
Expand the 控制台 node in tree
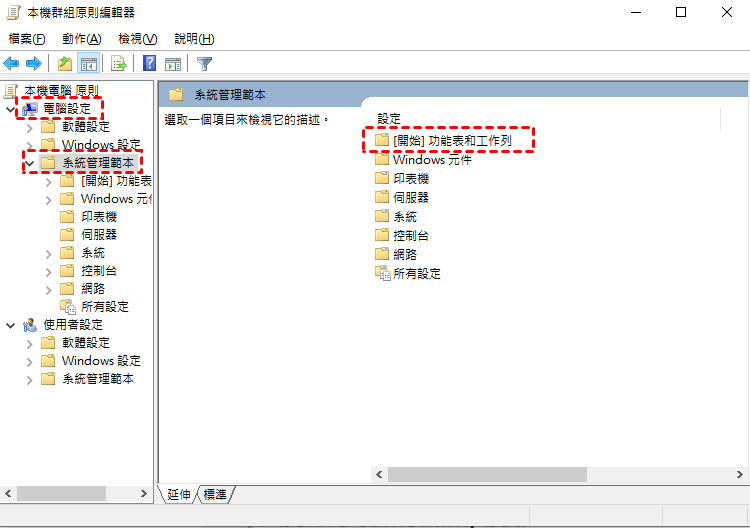click(48, 272)
